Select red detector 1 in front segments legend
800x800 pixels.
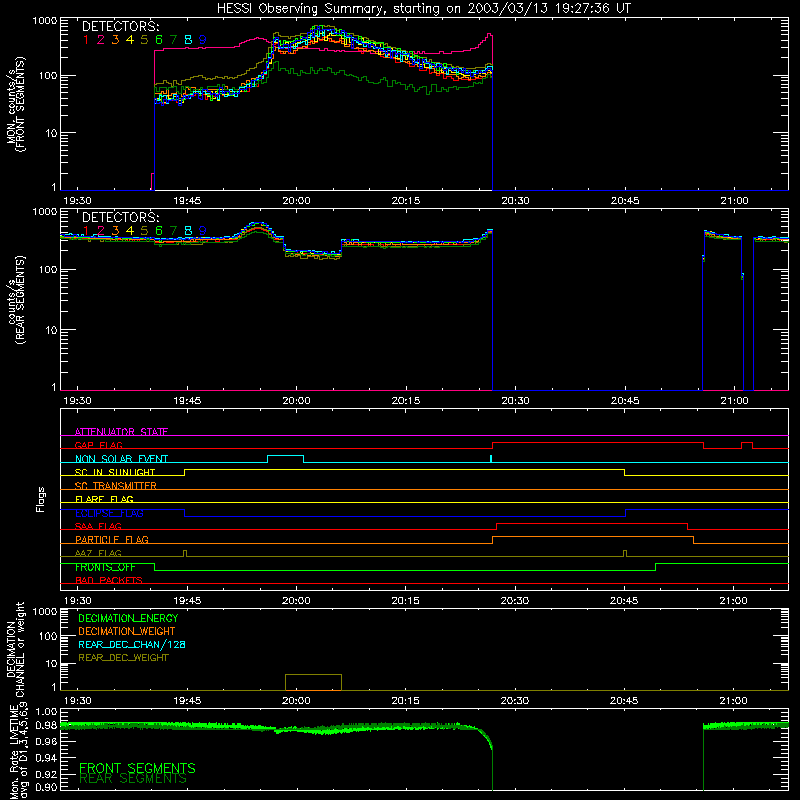[86, 40]
